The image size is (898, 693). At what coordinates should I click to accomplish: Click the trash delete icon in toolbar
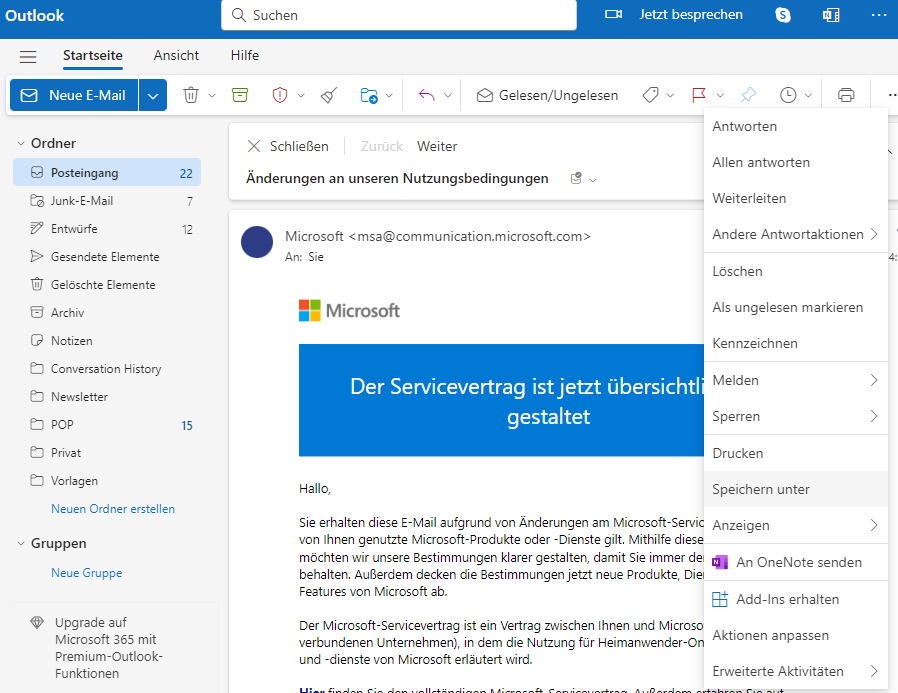tap(191, 95)
